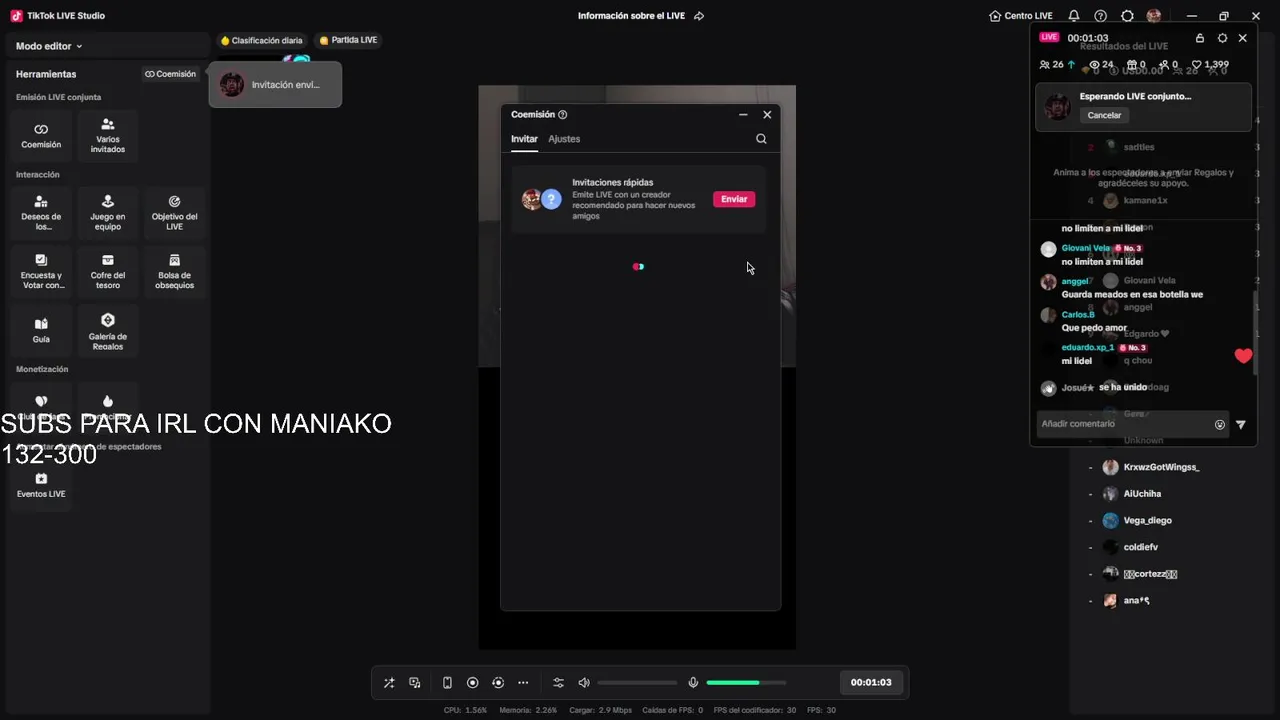This screenshot has width=1280, height=720.
Task: Click the media and music source icon
Action: pyautogui.click(x=415, y=683)
